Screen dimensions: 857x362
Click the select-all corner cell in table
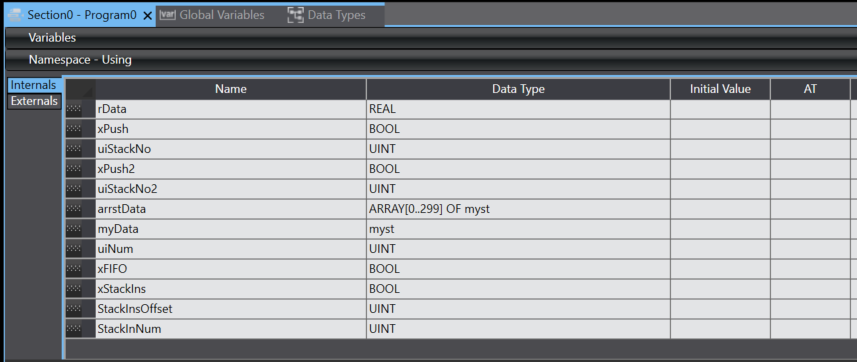(x=80, y=89)
